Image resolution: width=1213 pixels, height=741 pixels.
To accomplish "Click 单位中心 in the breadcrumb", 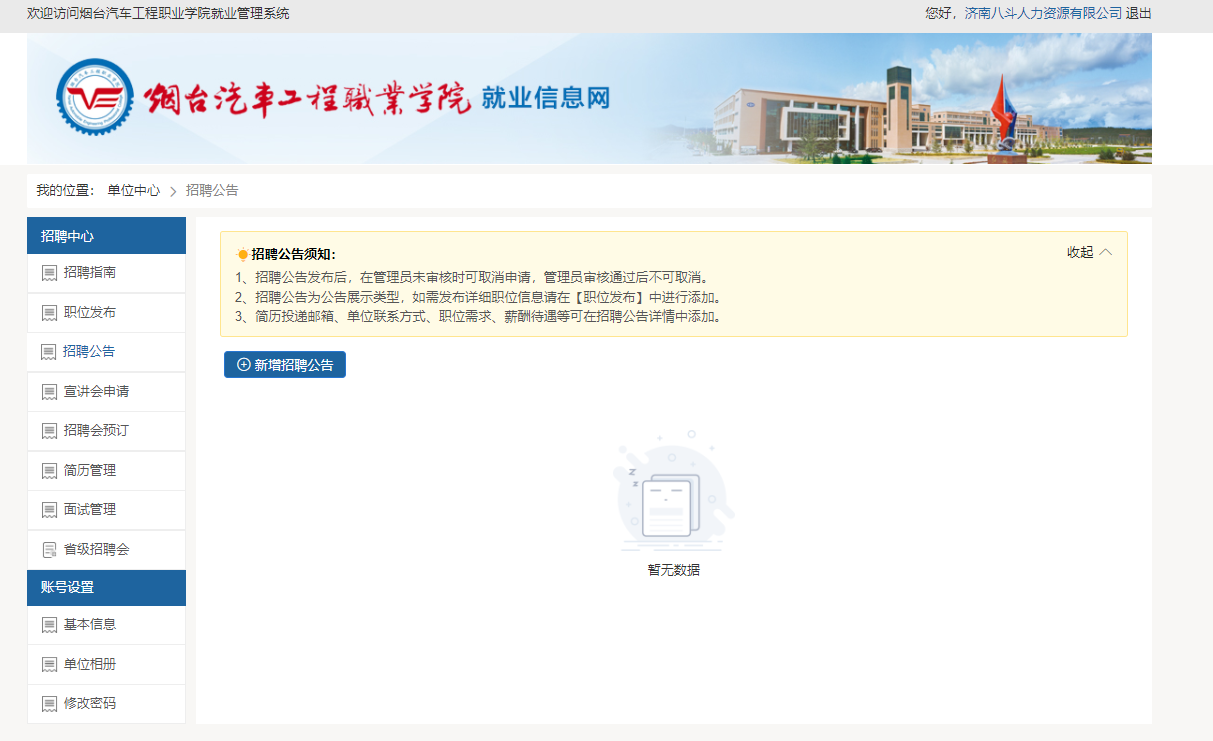I will [x=133, y=190].
